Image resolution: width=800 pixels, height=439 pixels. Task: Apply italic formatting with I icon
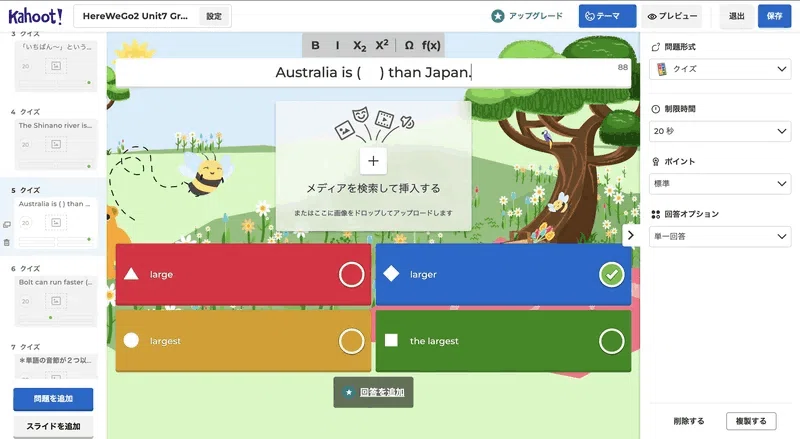coord(337,45)
